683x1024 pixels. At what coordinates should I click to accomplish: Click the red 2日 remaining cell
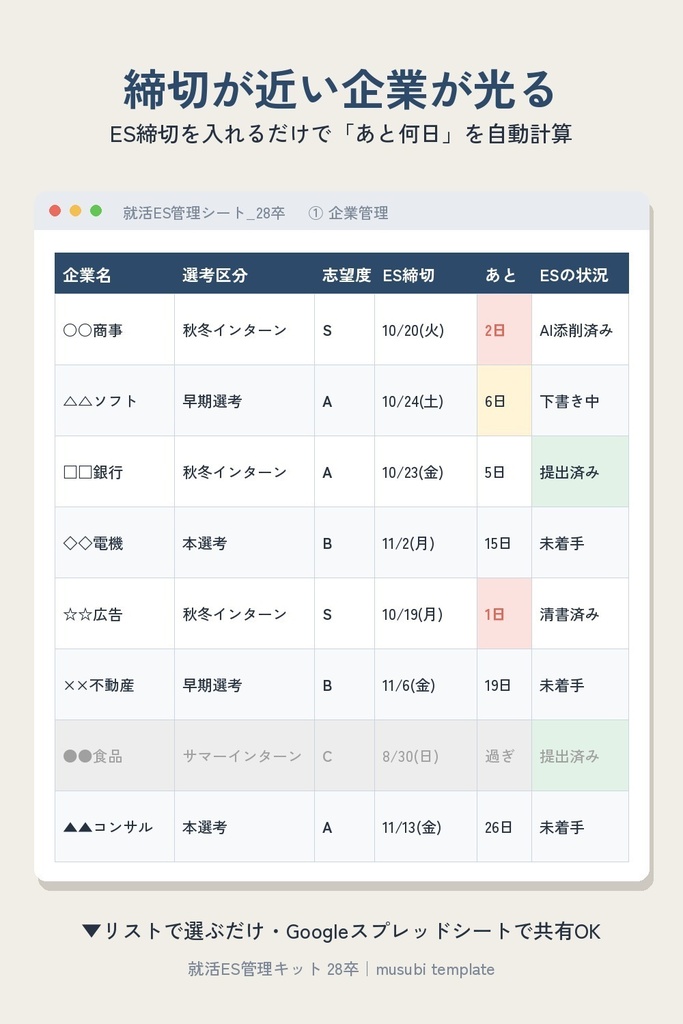[504, 330]
